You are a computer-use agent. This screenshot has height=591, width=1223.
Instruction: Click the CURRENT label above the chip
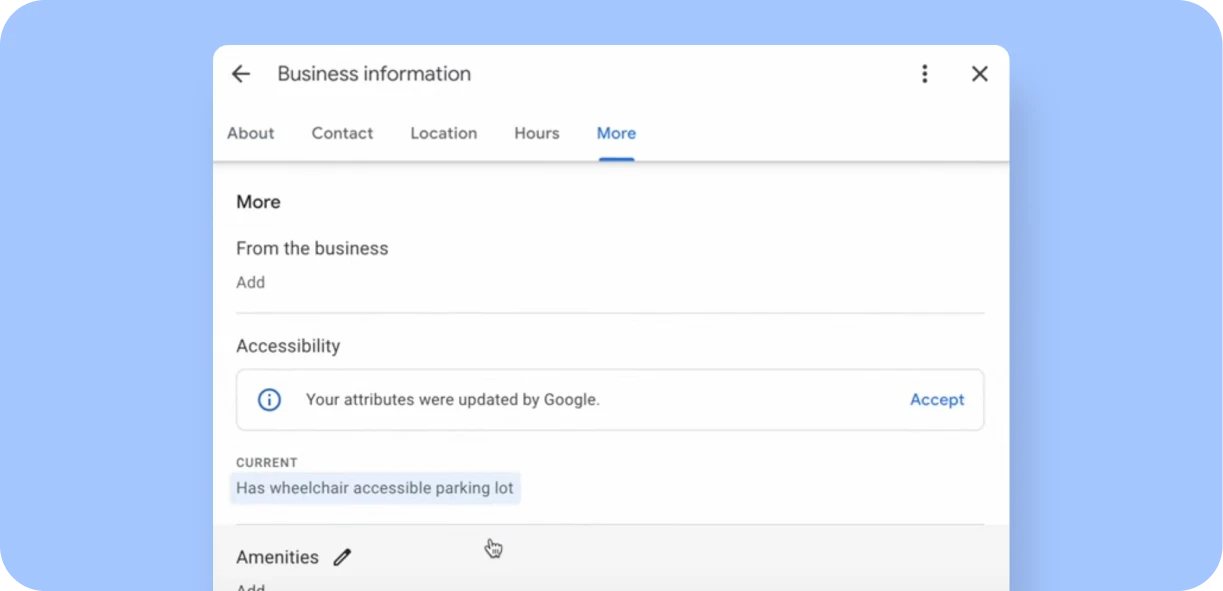266,462
